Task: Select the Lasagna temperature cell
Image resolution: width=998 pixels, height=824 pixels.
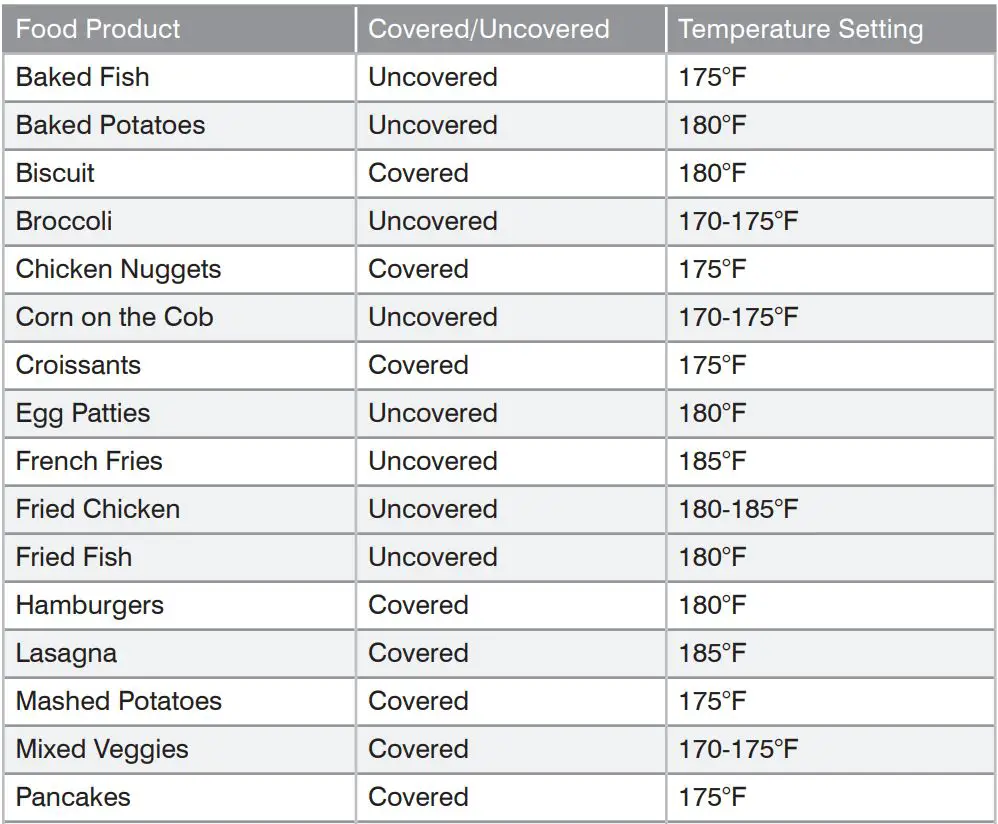Action: tap(713, 653)
